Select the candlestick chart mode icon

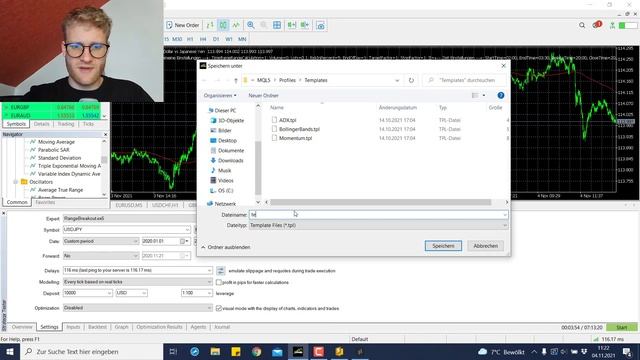223,25
